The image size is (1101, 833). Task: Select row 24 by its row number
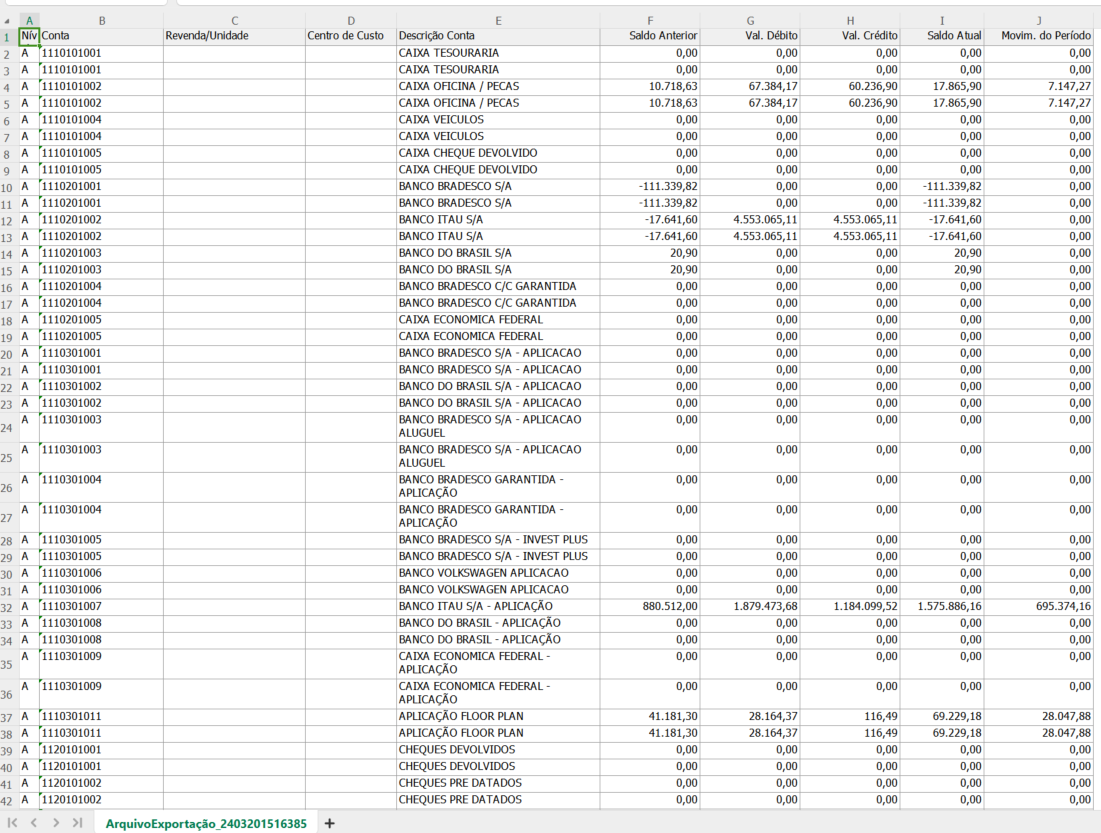click(x=7, y=427)
